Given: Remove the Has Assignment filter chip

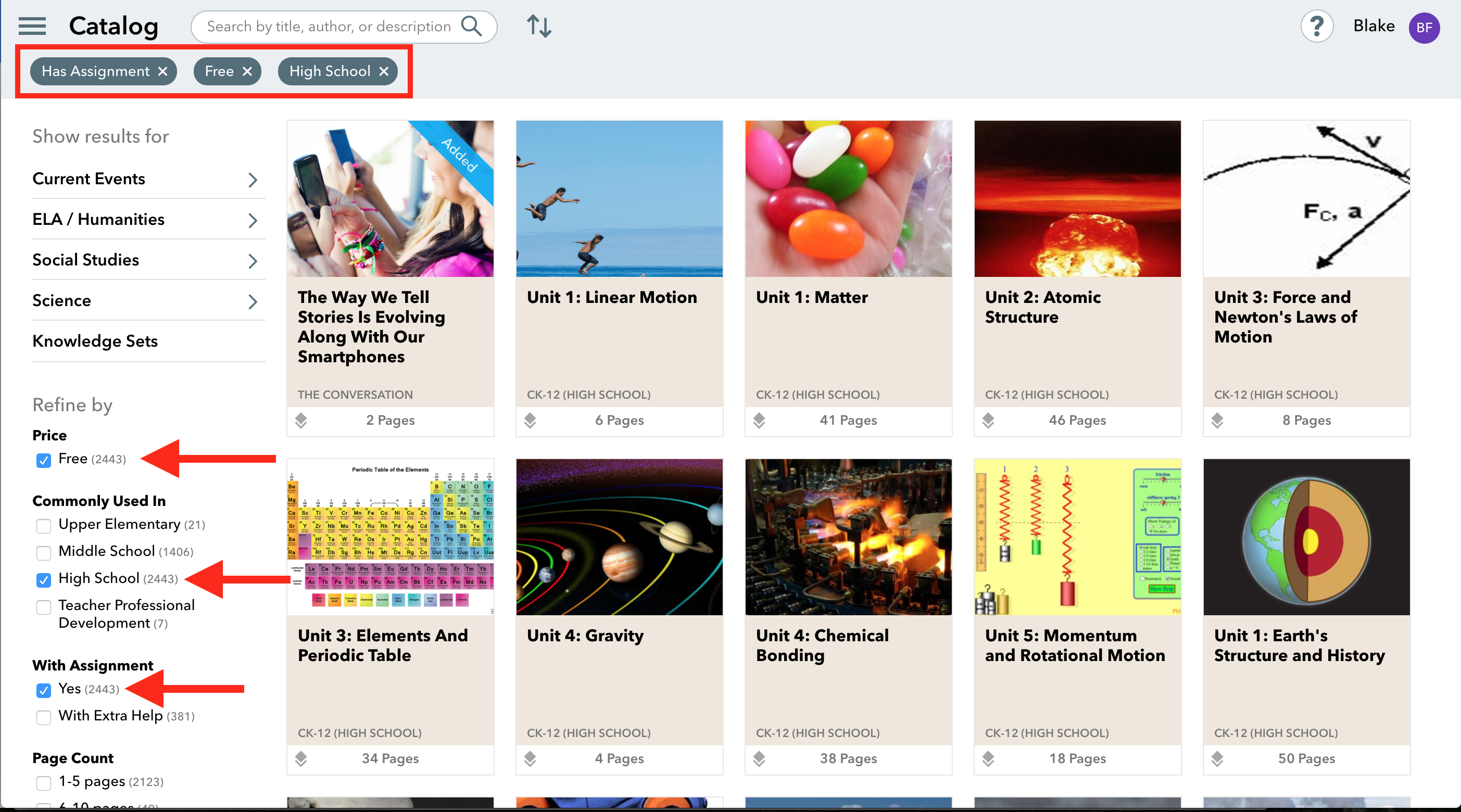Looking at the screenshot, I should coord(163,71).
